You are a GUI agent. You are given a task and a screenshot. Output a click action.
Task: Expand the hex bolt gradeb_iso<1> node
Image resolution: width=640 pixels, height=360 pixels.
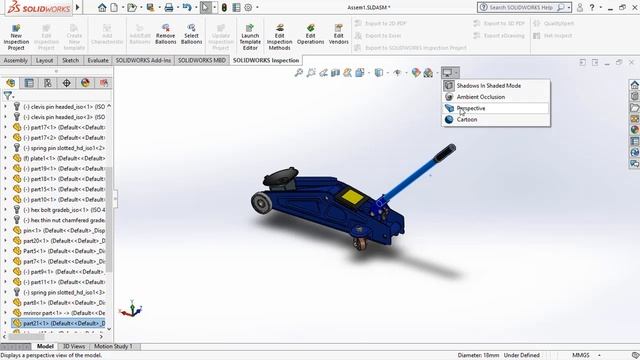pos(5,209)
